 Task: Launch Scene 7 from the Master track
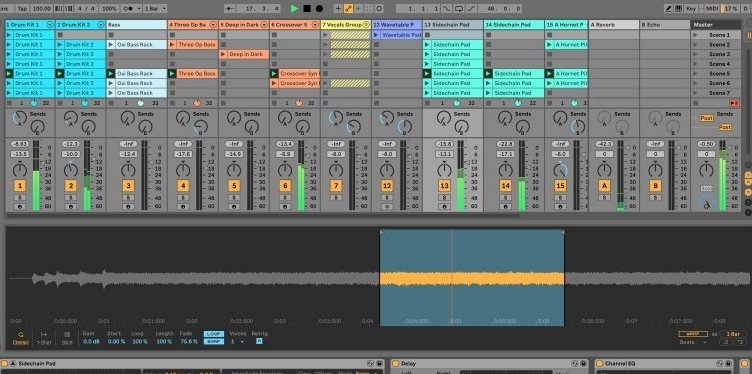[x=695, y=93]
